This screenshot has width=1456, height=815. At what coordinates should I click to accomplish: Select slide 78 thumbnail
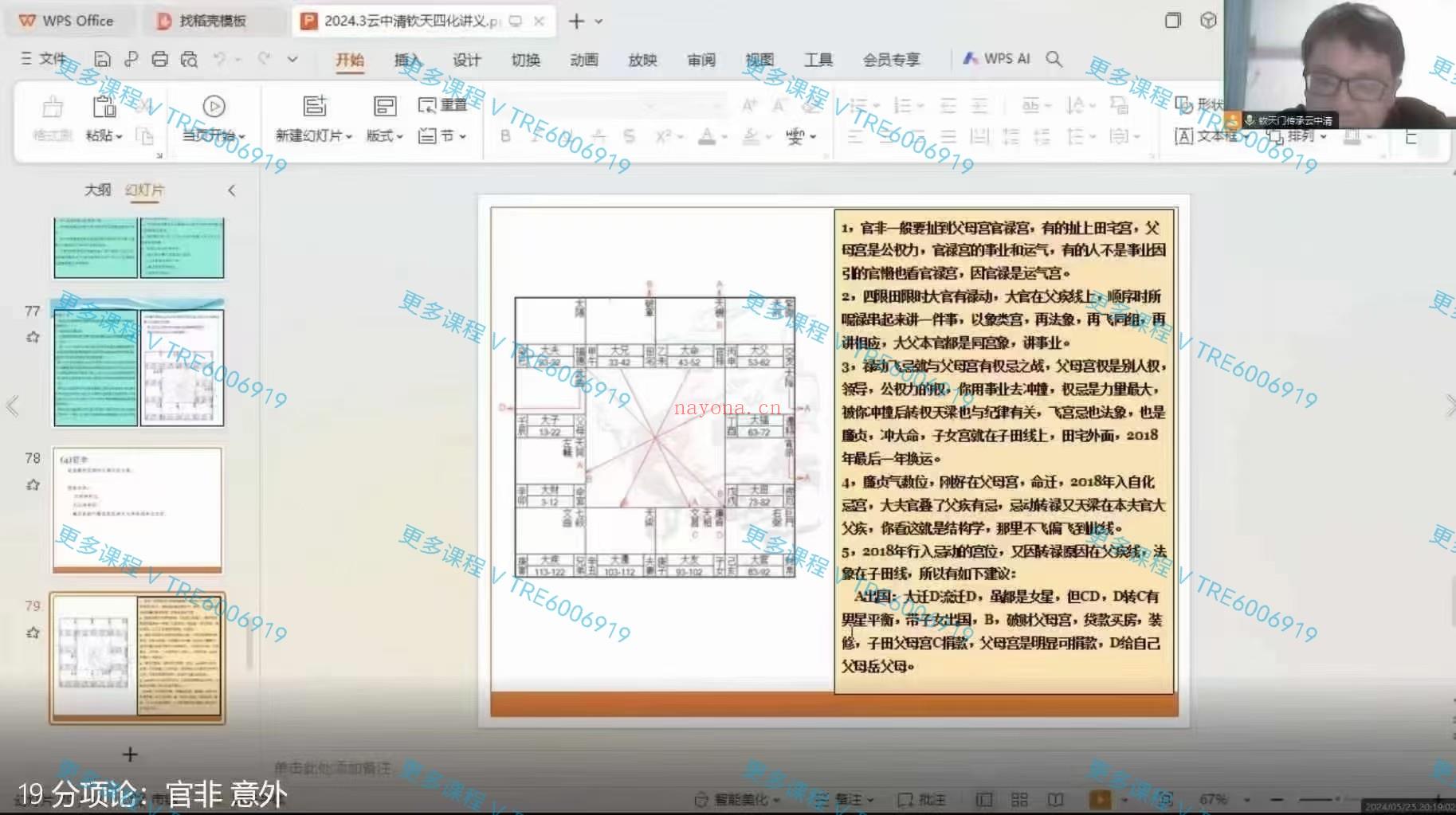tap(138, 511)
